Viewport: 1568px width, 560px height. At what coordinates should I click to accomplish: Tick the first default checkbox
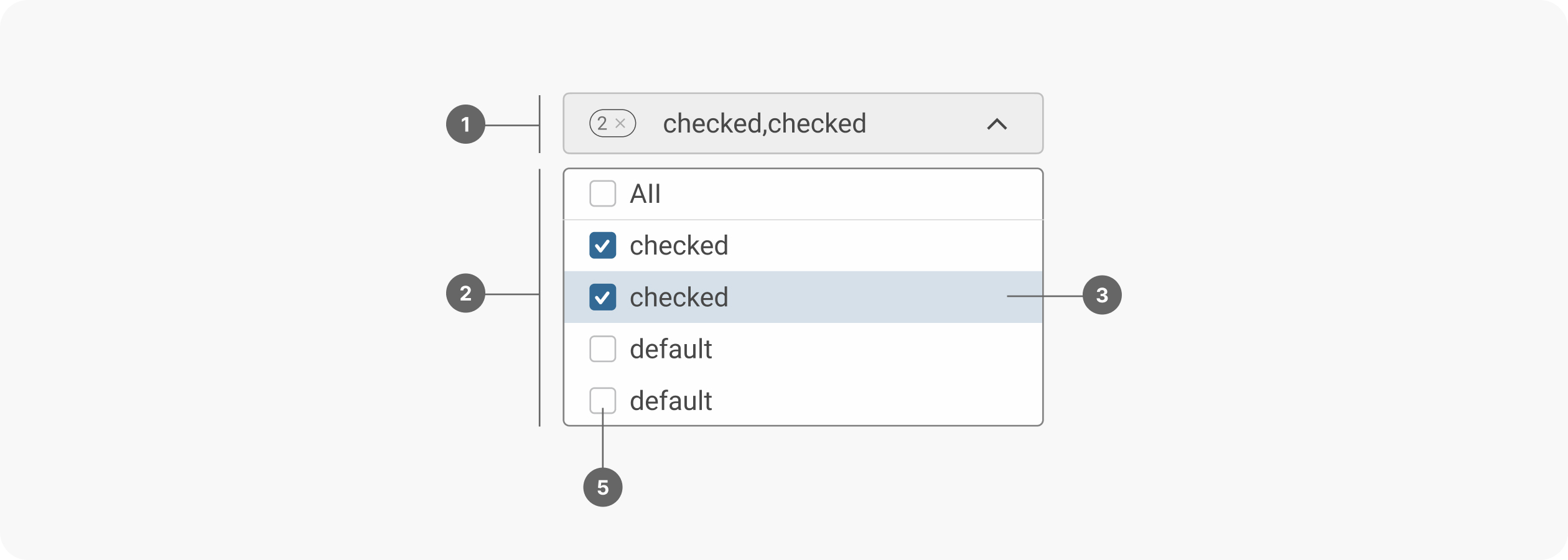pos(602,349)
